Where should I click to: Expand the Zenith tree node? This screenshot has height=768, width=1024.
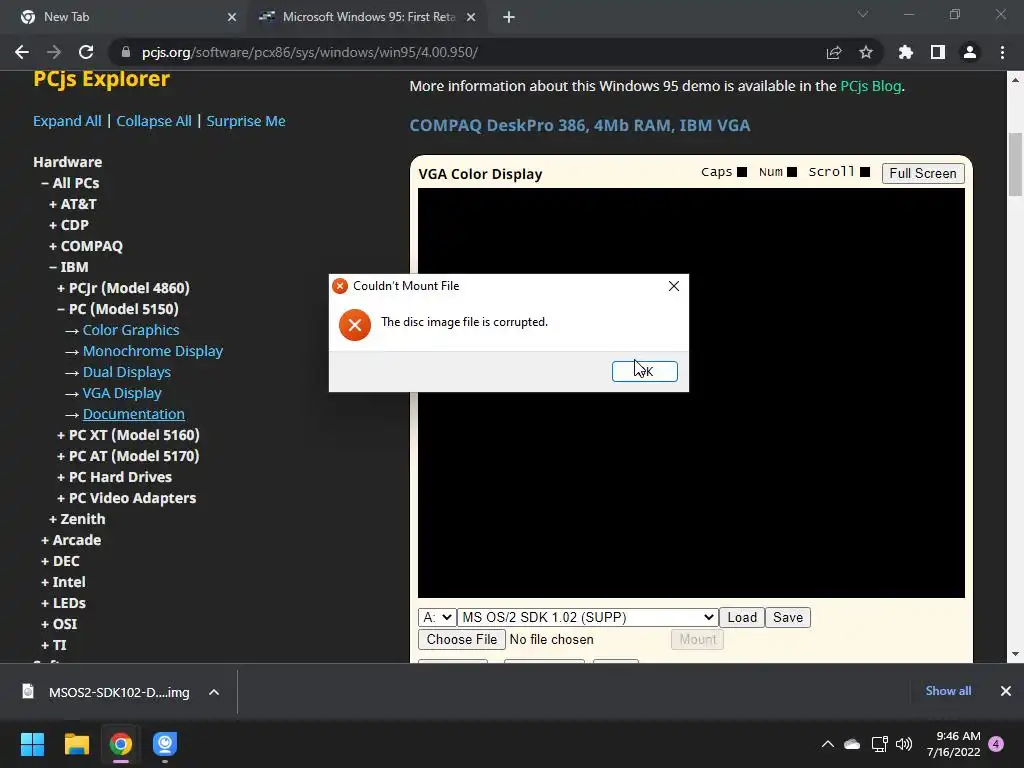click(x=77, y=519)
